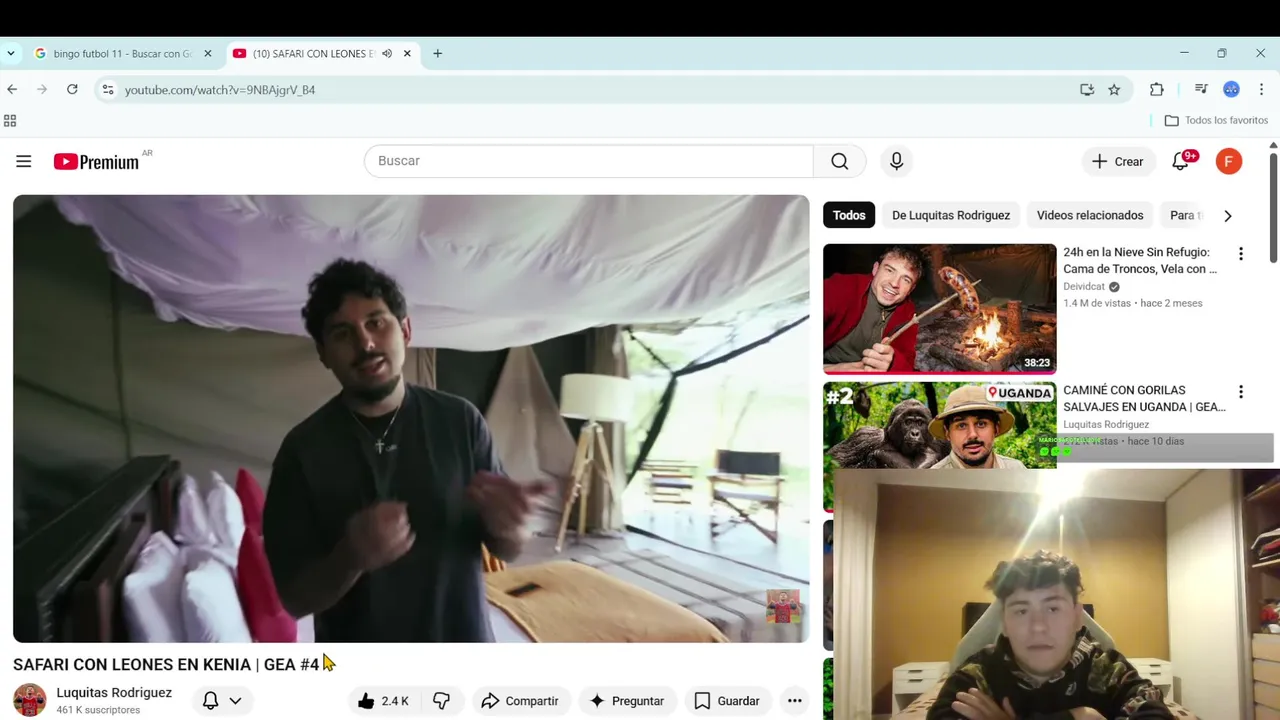Open Luquitas Rodriguez channel name link
1280x720 pixels.
pyautogui.click(x=114, y=692)
